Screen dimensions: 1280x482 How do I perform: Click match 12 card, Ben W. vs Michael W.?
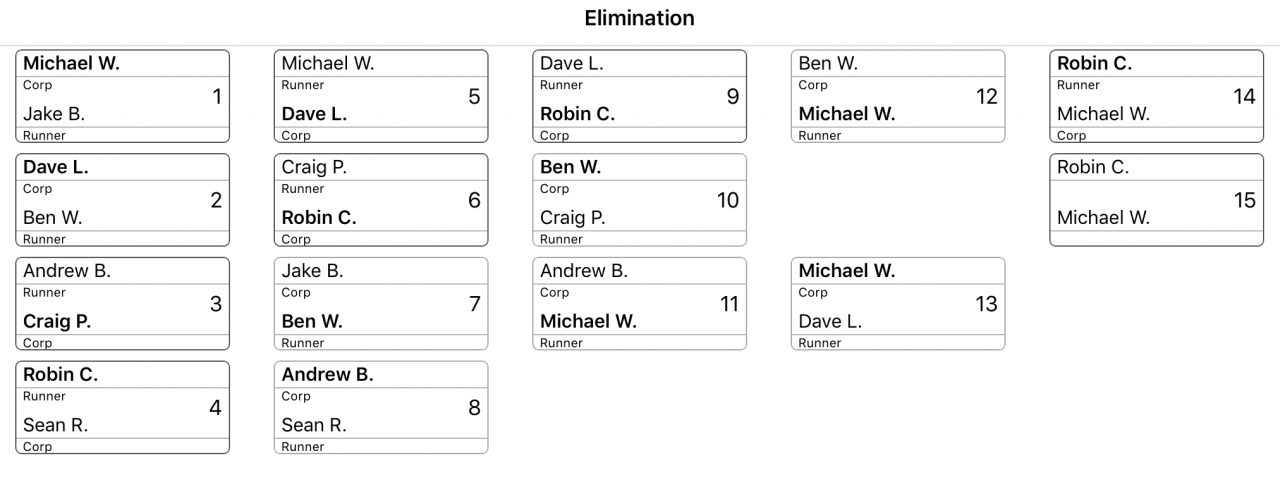pyautogui.click(x=898, y=97)
